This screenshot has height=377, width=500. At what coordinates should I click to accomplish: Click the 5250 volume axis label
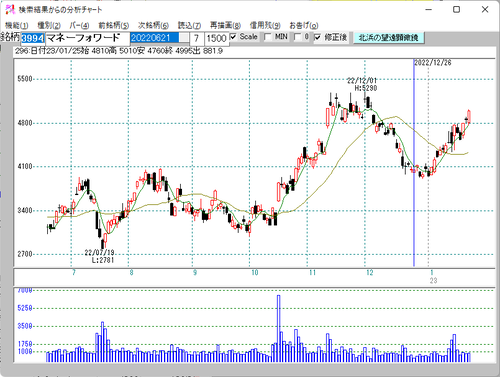[25, 308]
